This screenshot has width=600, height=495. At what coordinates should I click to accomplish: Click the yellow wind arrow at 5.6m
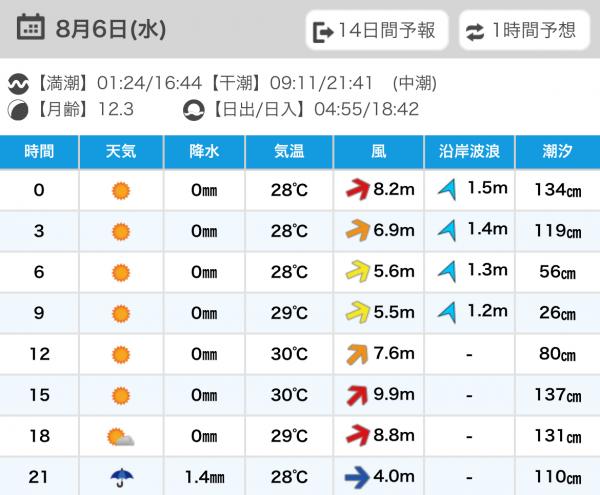[x=358, y=271]
